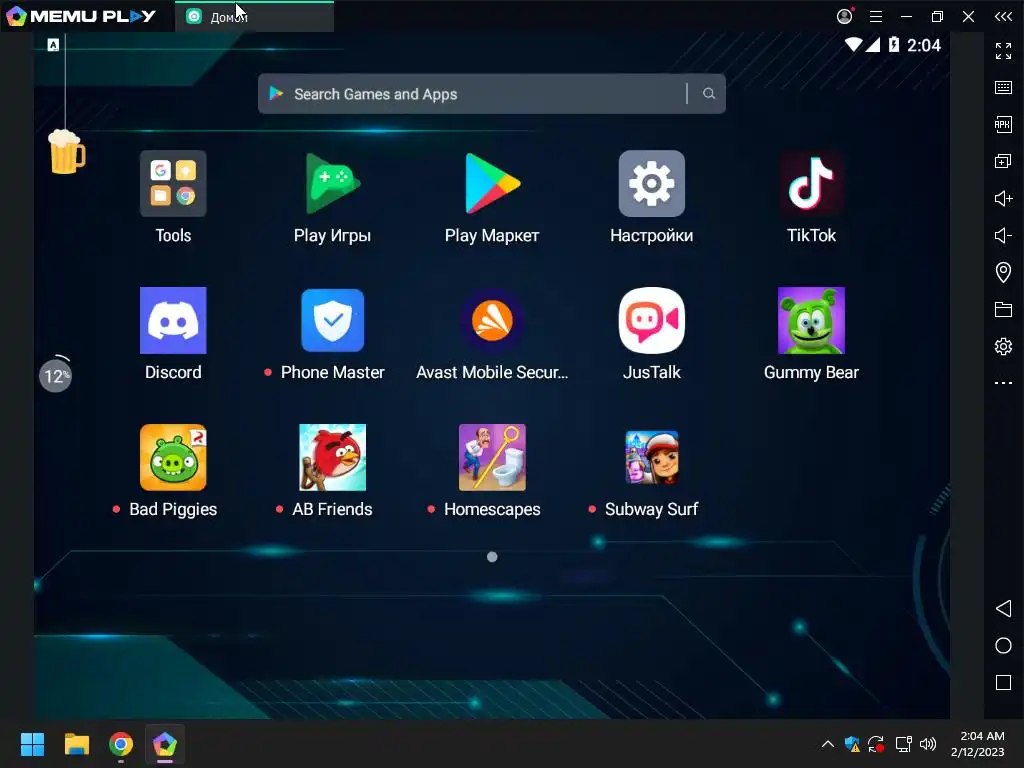Select the Домой tab
Image resolution: width=1024 pixels, height=768 pixels.
tap(255, 16)
